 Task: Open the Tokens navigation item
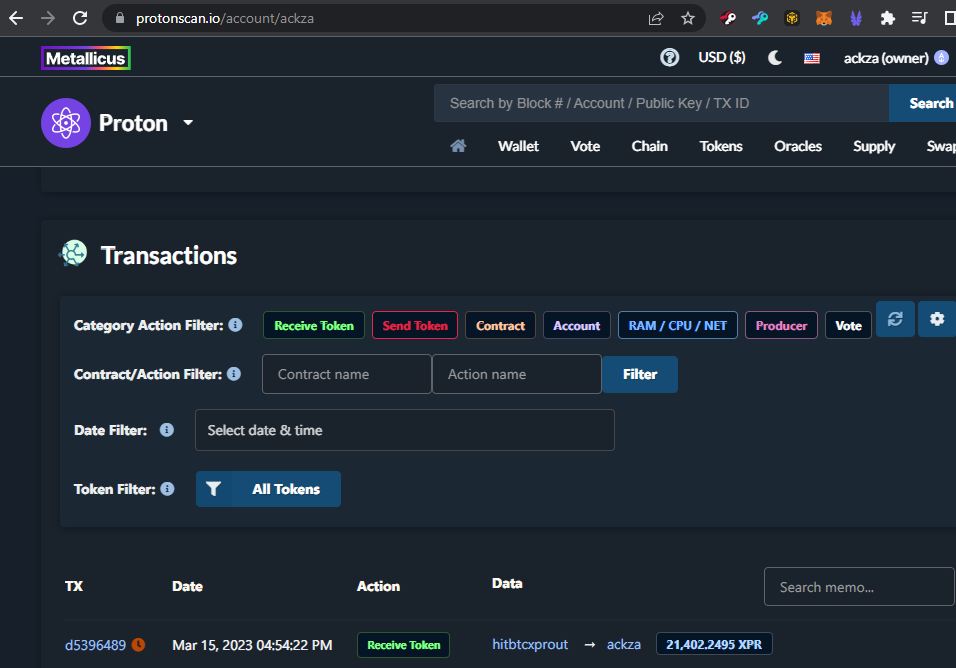pos(721,146)
